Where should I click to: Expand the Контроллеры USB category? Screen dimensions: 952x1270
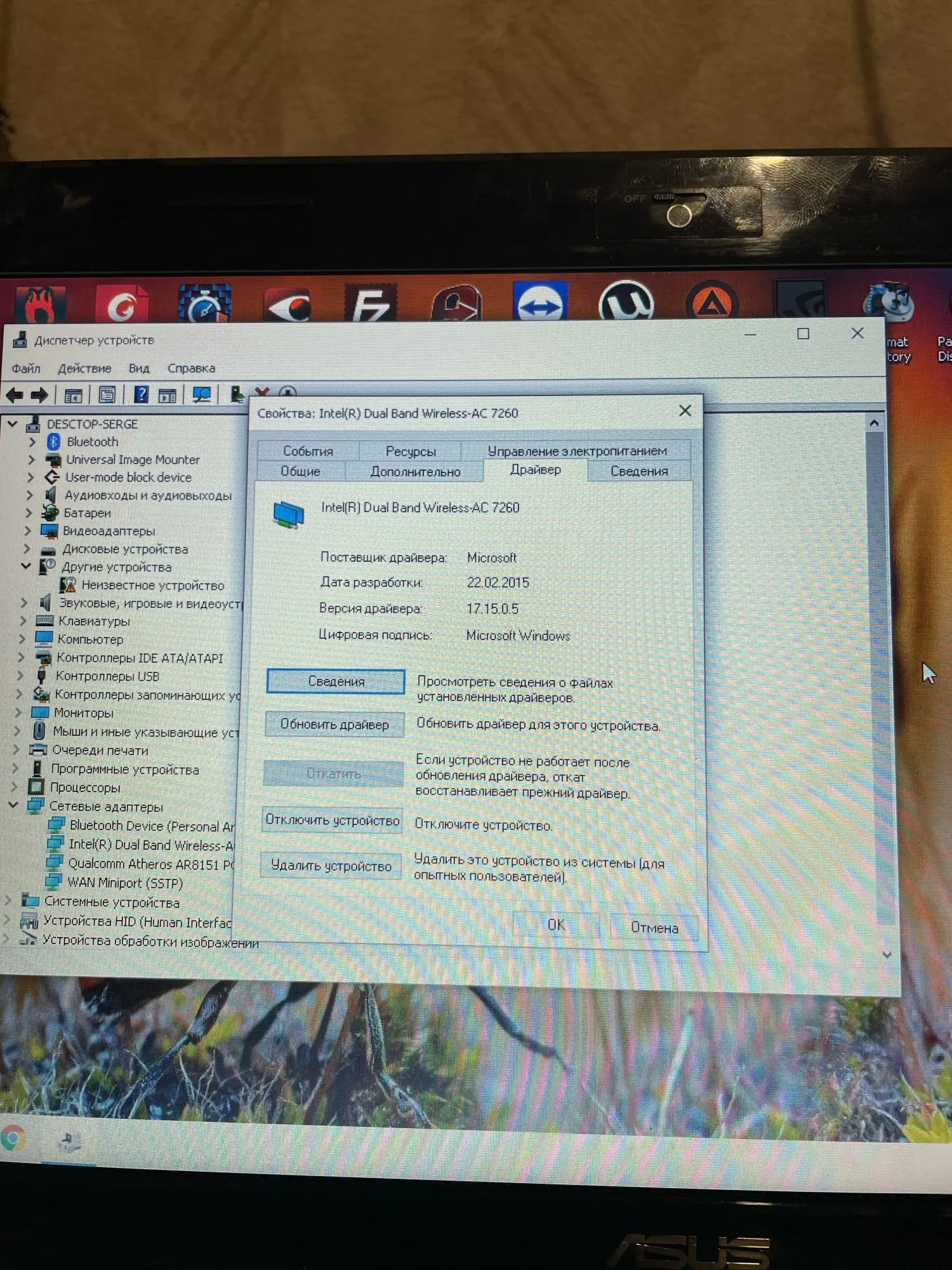point(21,676)
